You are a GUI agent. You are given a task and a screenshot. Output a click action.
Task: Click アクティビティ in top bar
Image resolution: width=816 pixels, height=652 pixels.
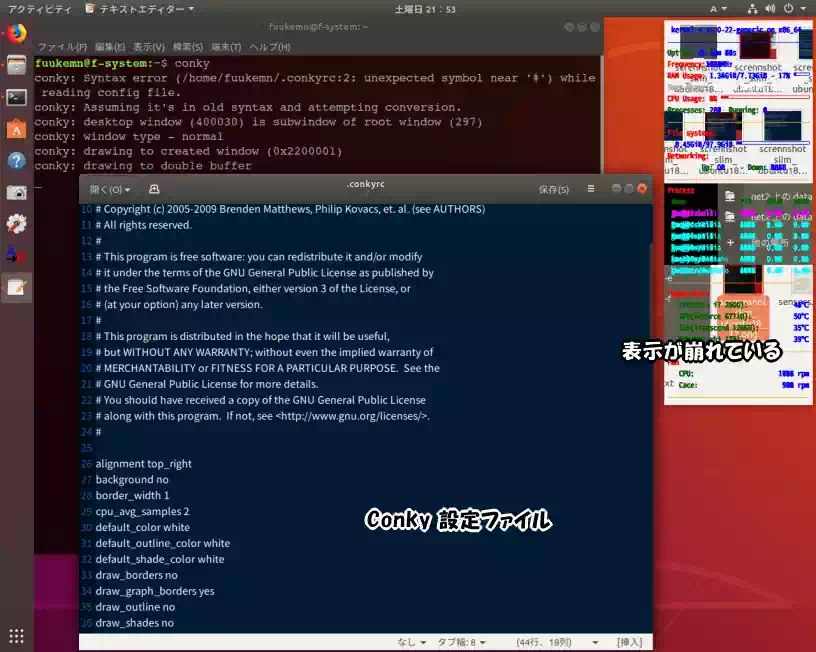(x=40, y=9)
